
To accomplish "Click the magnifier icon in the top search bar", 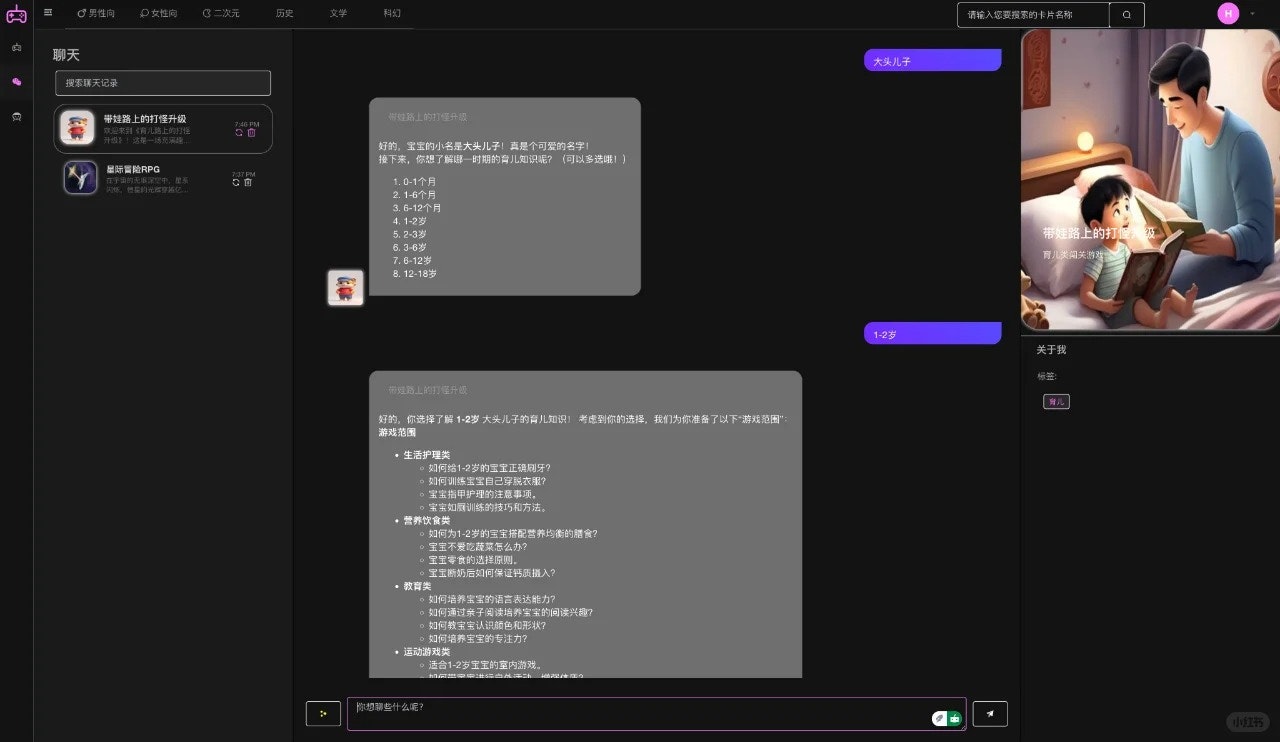I will [1127, 15].
